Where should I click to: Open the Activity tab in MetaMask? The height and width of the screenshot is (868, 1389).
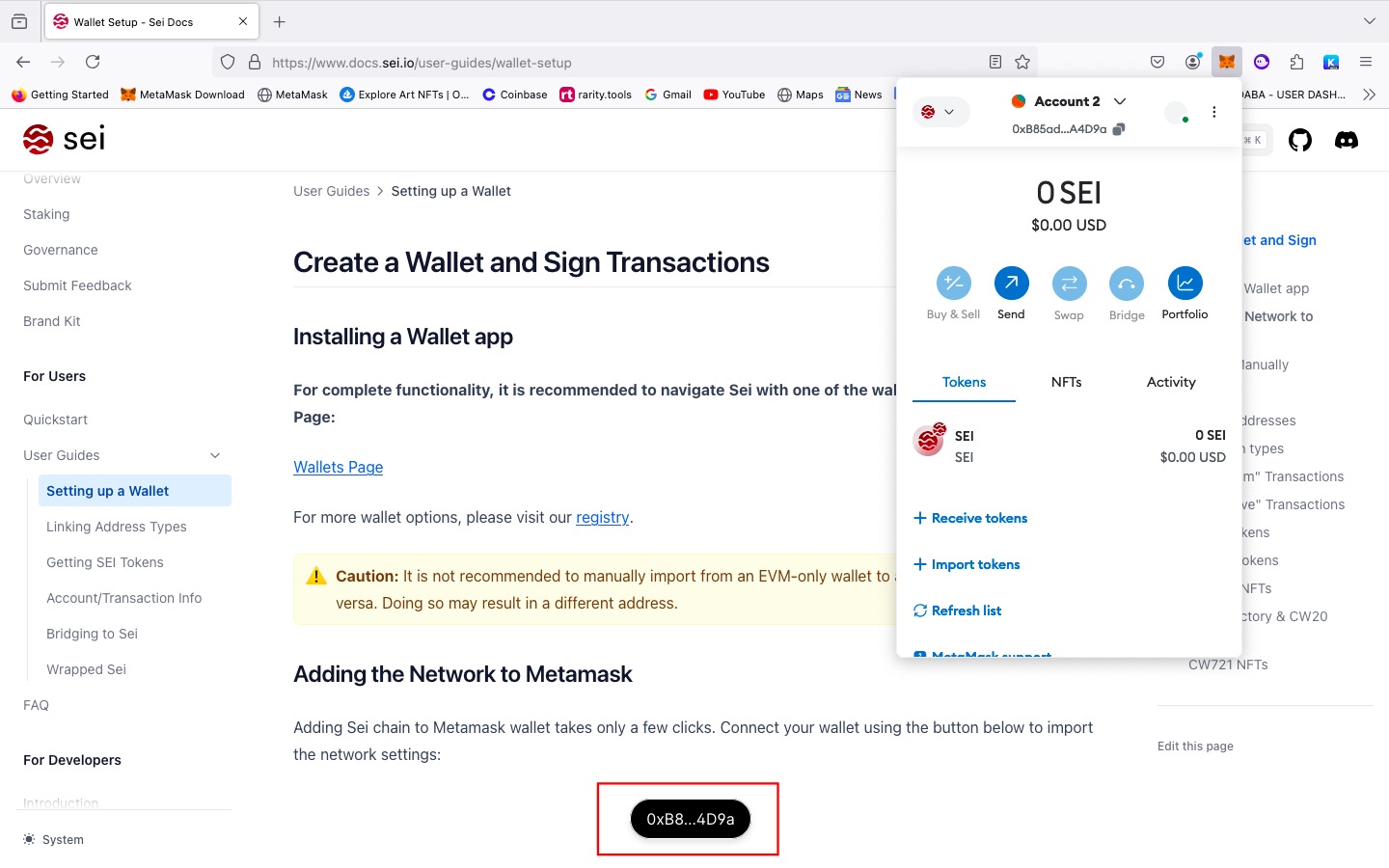(1170, 382)
